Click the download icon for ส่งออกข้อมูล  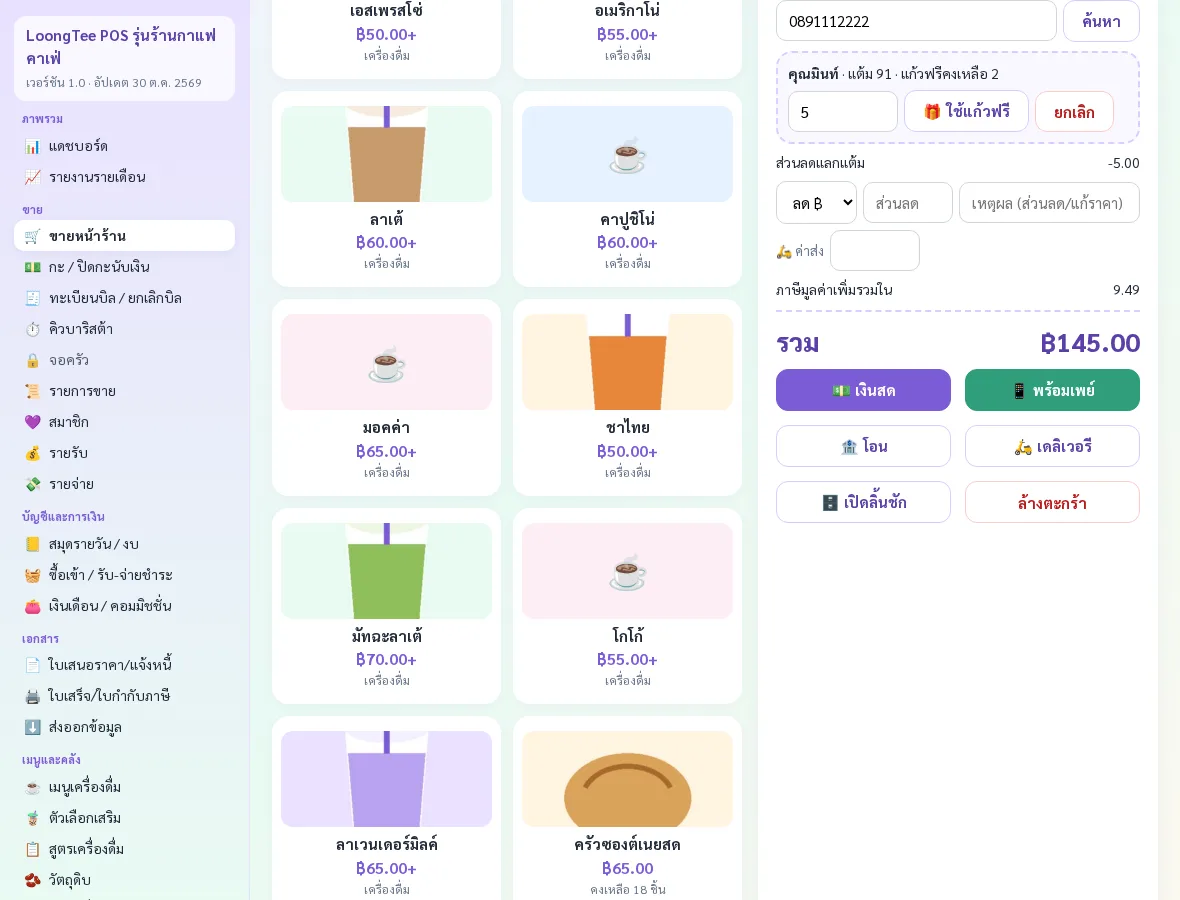point(32,727)
